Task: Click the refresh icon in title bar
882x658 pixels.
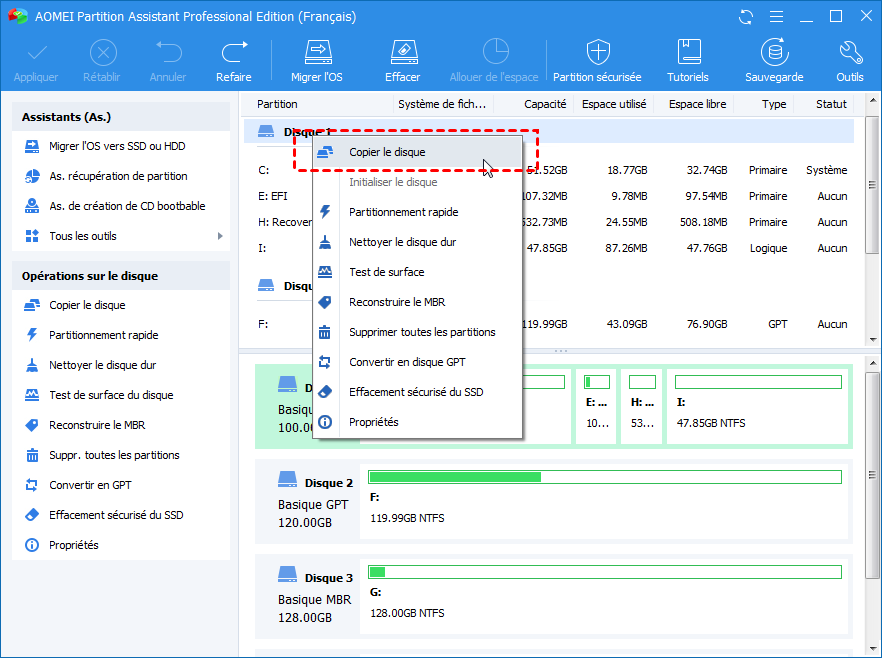Action: pyautogui.click(x=746, y=17)
